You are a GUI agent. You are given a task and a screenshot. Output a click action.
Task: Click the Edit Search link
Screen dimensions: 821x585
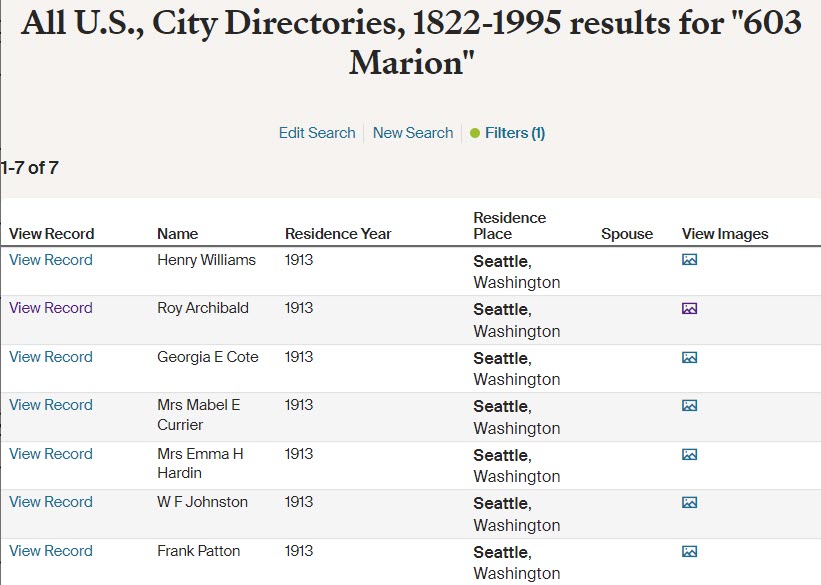pyautogui.click(x=317, y=133)
